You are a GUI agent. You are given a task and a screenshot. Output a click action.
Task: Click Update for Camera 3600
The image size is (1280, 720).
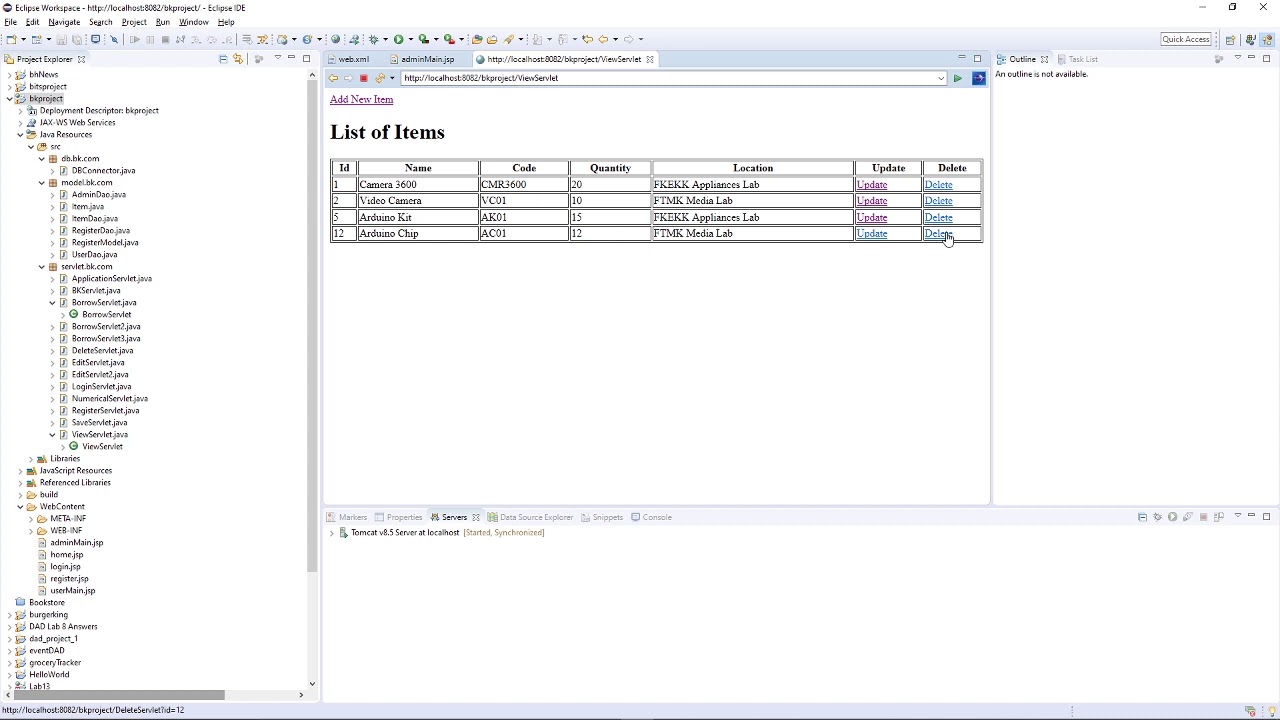(872, 185)
